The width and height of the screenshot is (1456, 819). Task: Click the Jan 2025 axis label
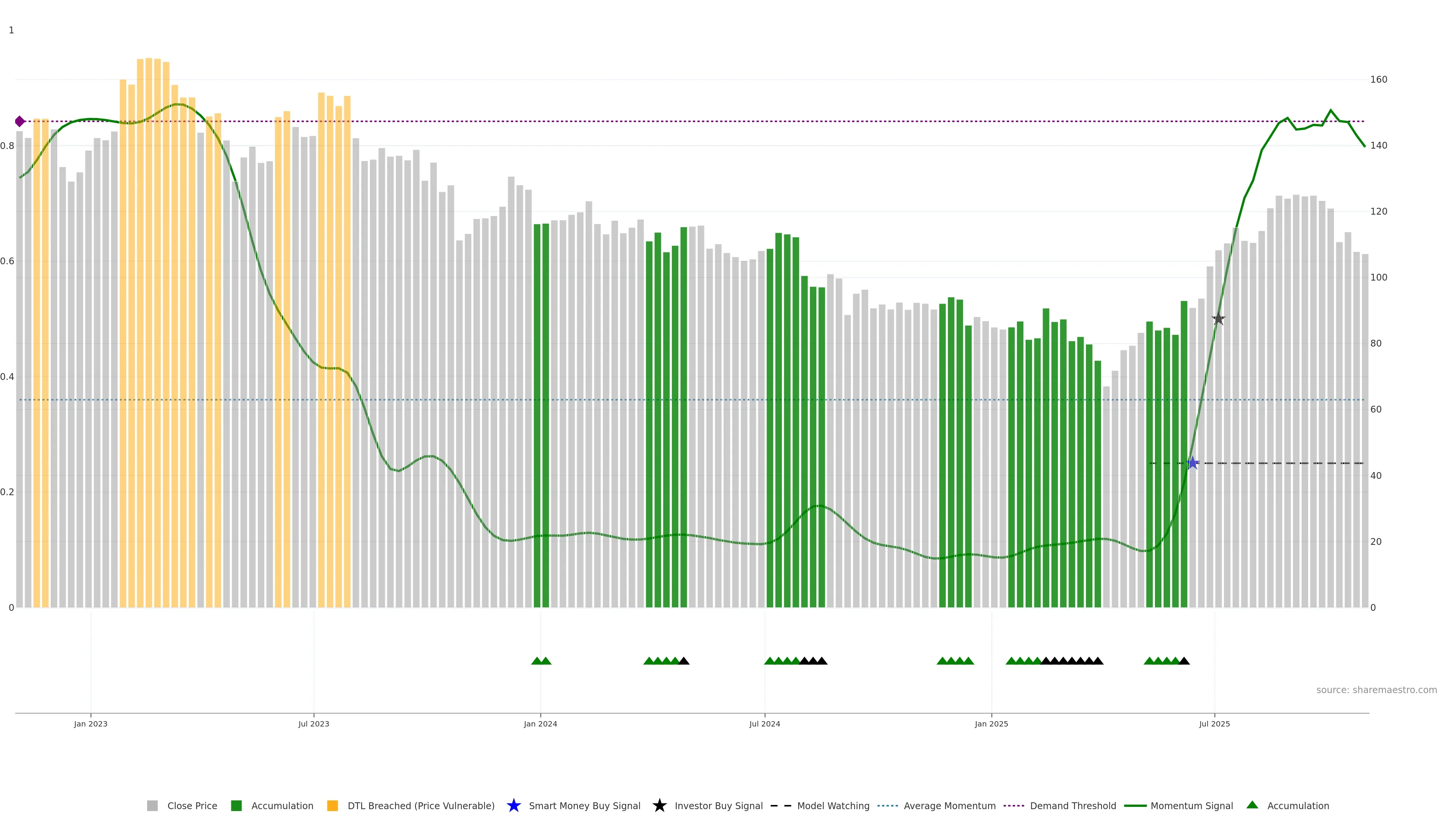click(991, 724)
